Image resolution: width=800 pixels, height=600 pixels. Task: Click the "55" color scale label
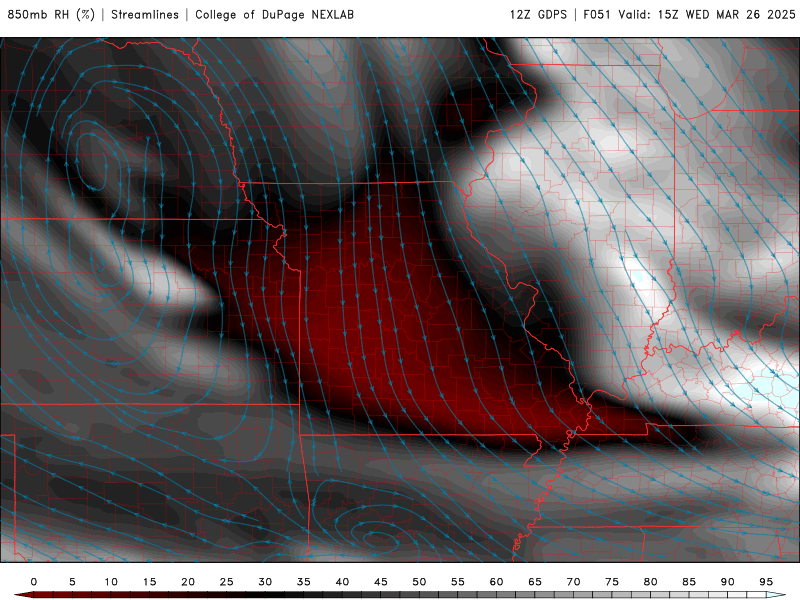458,582
